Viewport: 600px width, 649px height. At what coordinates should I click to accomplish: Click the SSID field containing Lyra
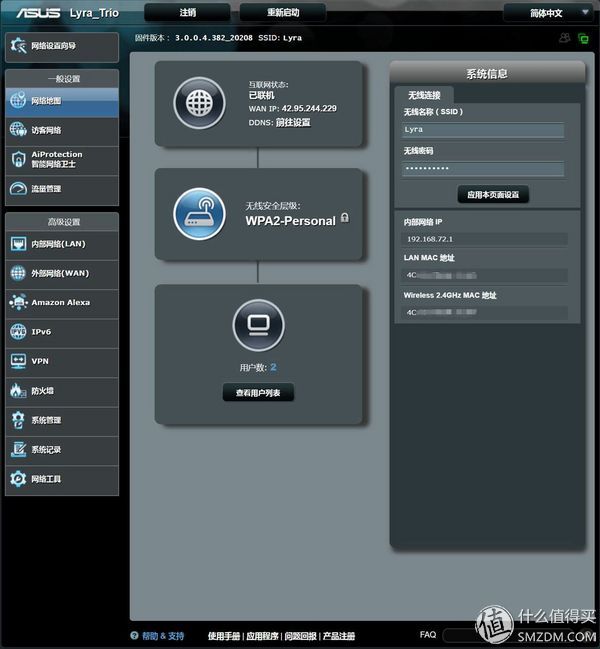click(483, 130)
